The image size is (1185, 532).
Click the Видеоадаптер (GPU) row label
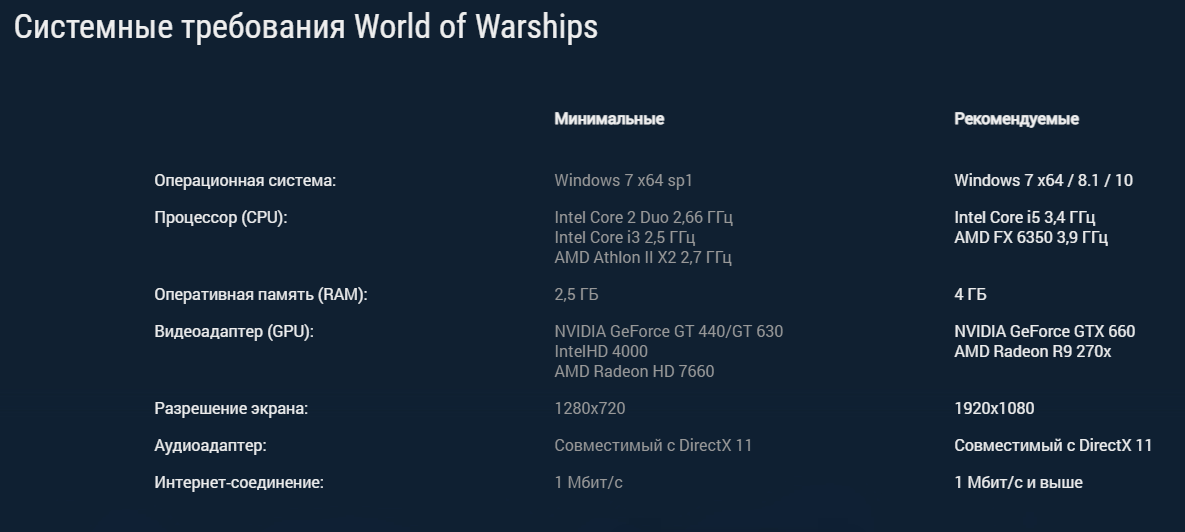(234, 332)
